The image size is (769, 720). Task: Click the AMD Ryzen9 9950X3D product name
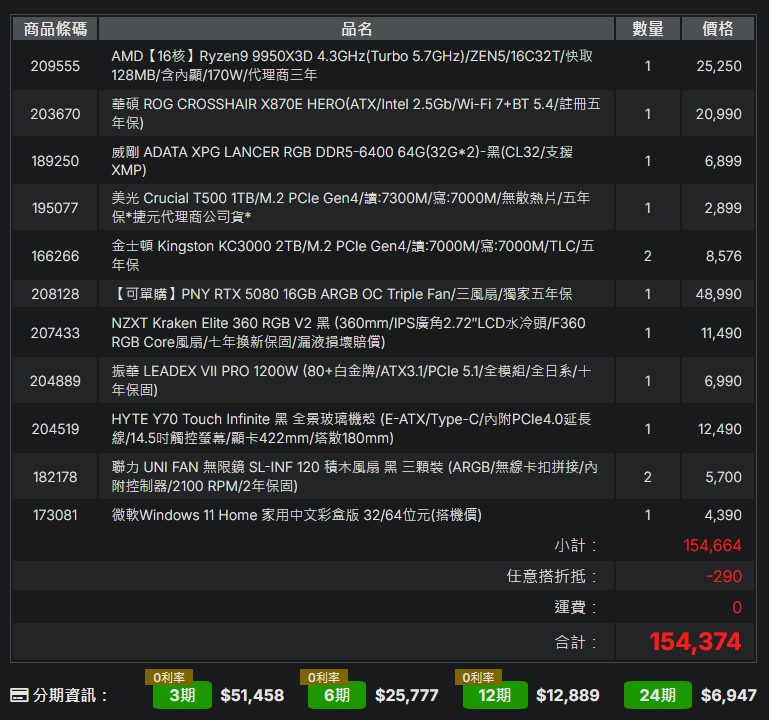coord(352,66)
